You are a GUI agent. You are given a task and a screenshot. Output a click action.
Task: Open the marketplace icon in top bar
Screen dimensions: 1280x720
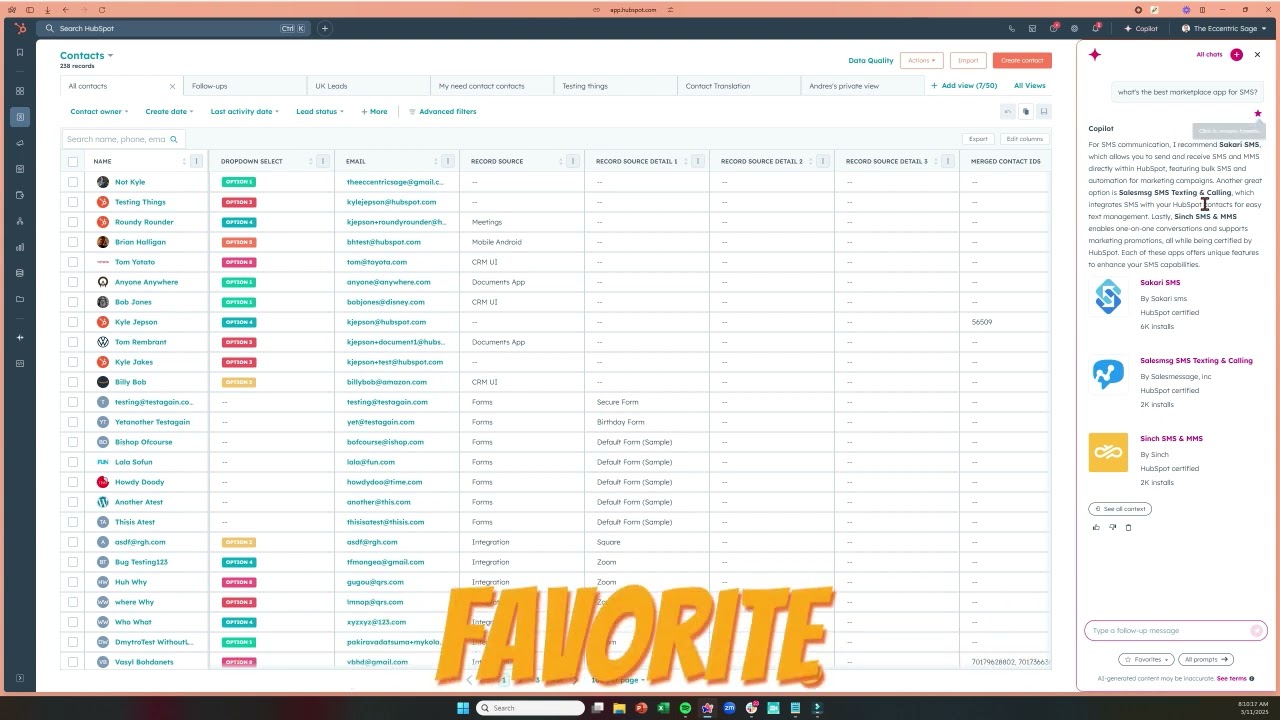tap(1033, 29)
